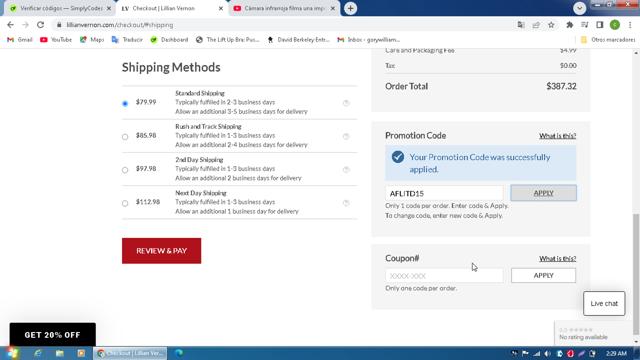Open the translate page icon in address bar

(x=521, y=25)
